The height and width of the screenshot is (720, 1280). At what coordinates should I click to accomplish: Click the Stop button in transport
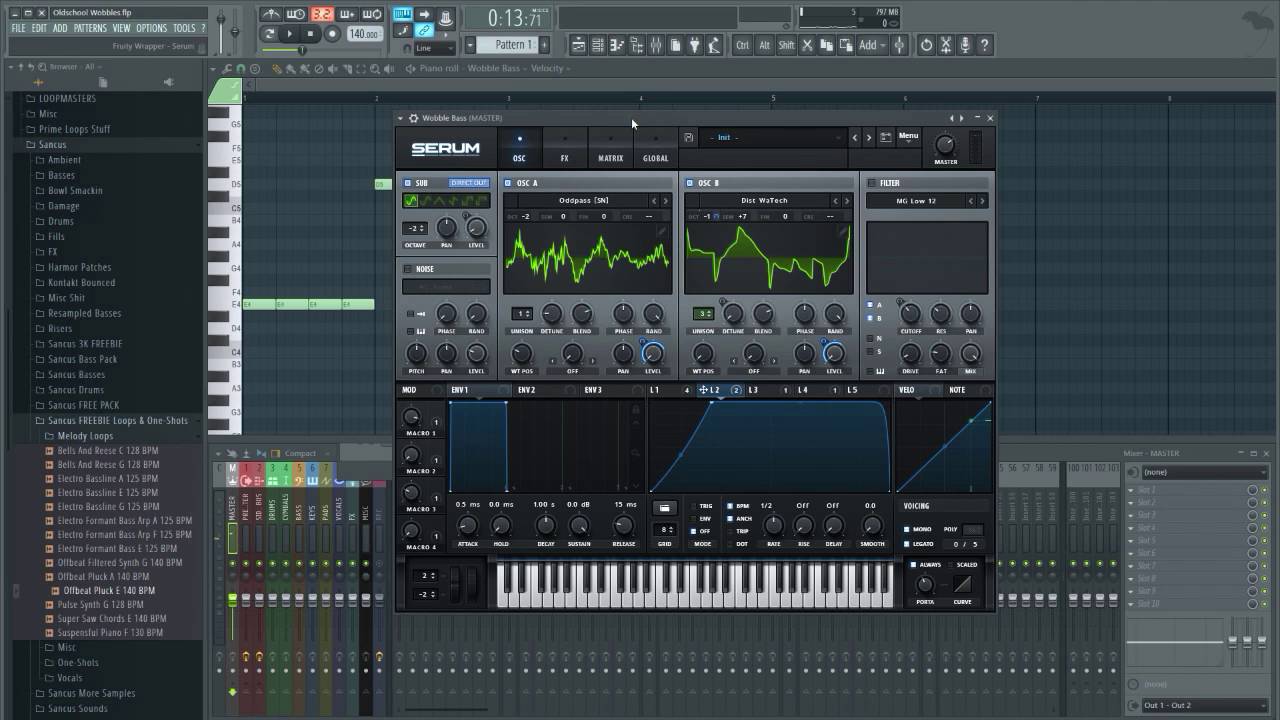tap(310, 33)
